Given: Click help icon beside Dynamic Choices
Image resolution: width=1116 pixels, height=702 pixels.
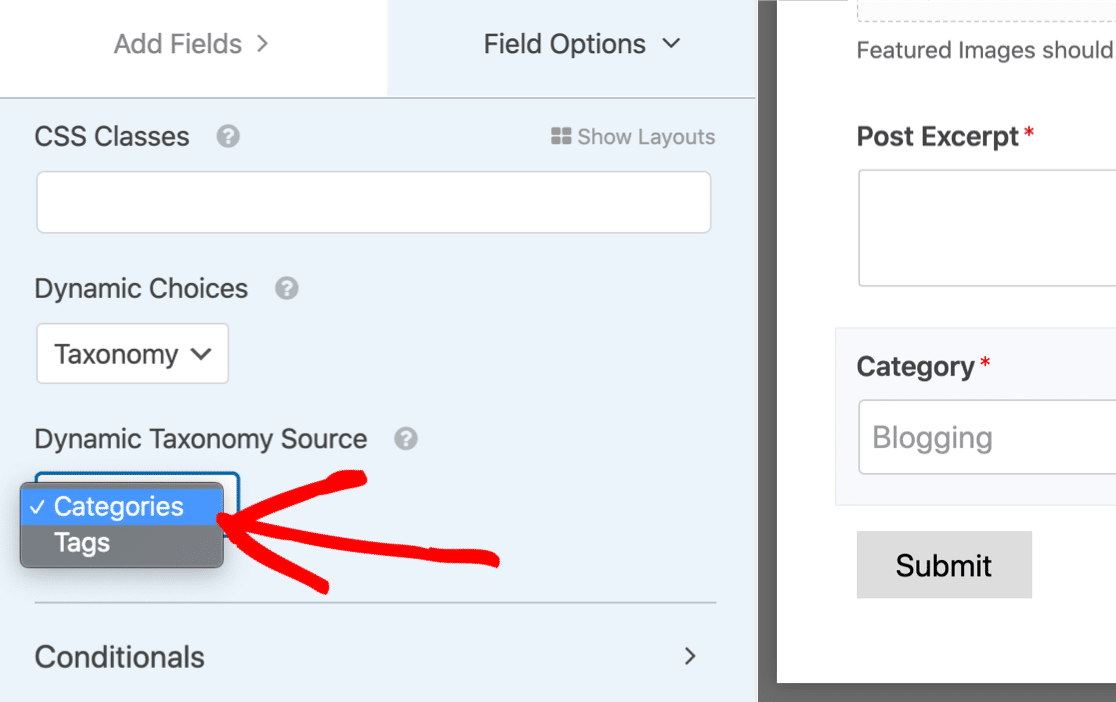Looking at the screenshot, I should pyautogui.click(x=286, y=288).
